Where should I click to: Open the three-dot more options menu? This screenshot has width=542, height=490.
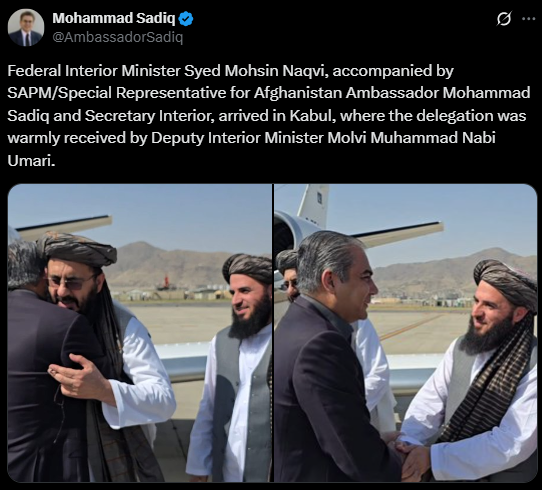(x=529, y=19)
